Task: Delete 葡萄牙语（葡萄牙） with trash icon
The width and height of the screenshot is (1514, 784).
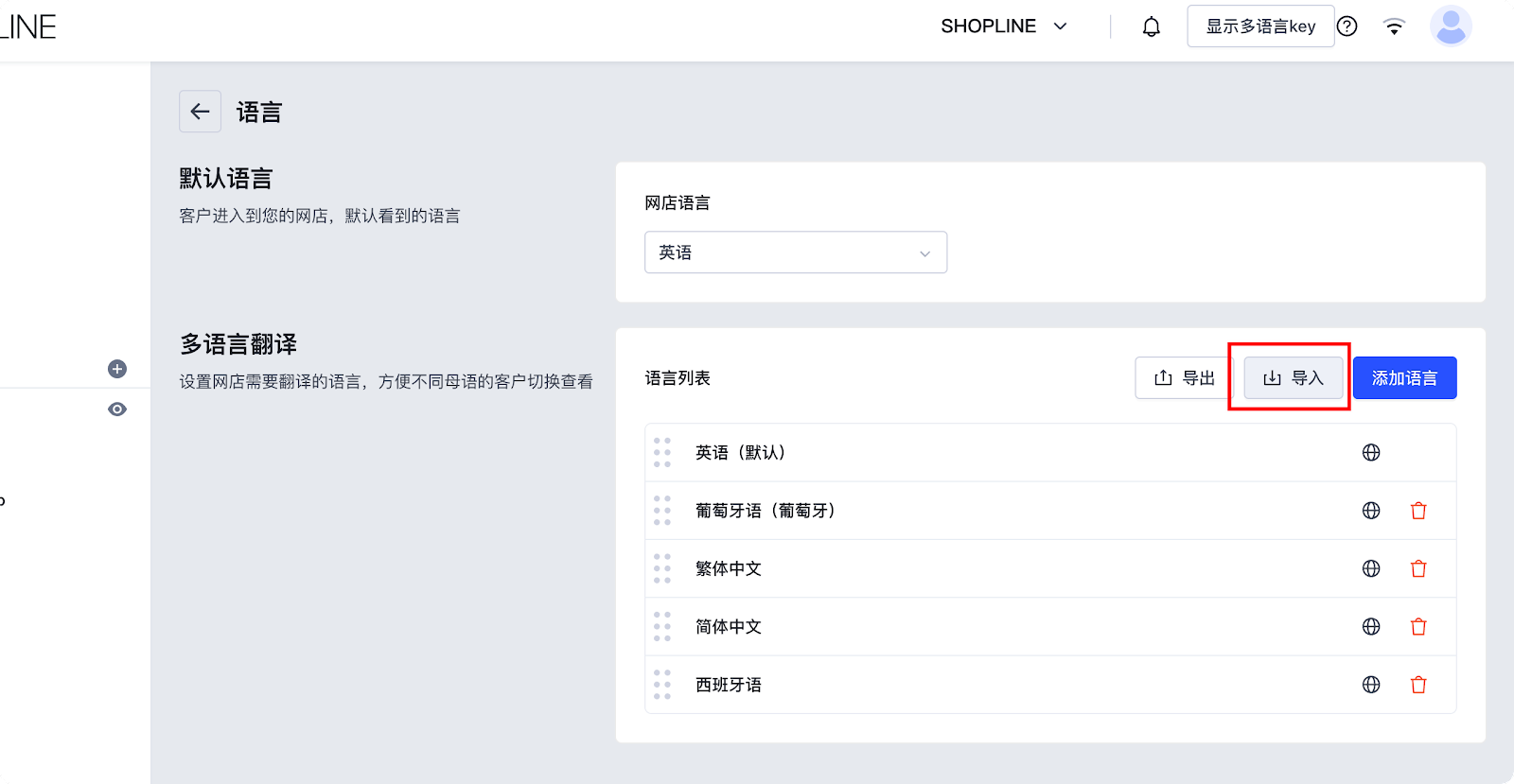Action: 1417,511
